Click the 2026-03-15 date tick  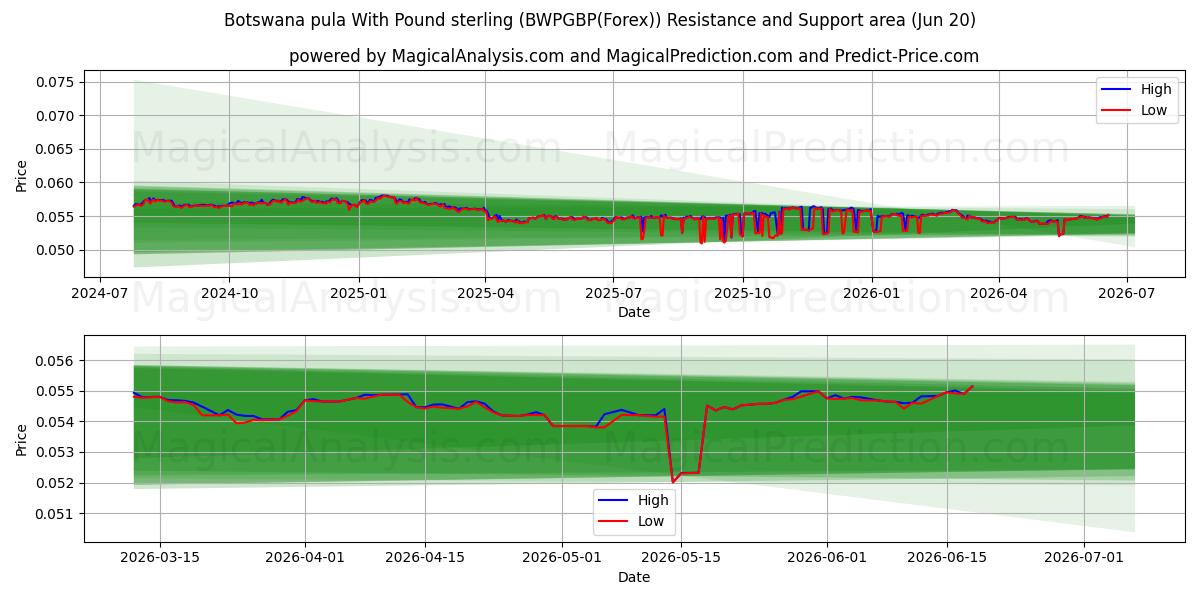coord(160,559)
